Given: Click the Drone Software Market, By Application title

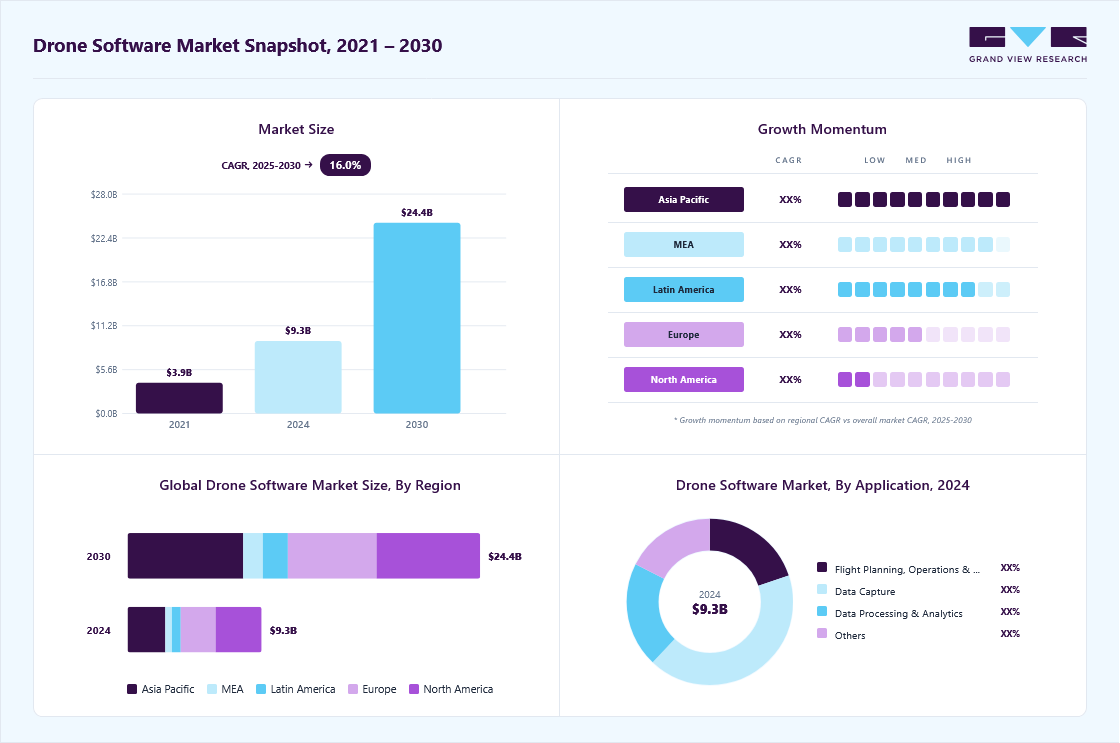Looking at the screenshot, I should coord(823,485).
